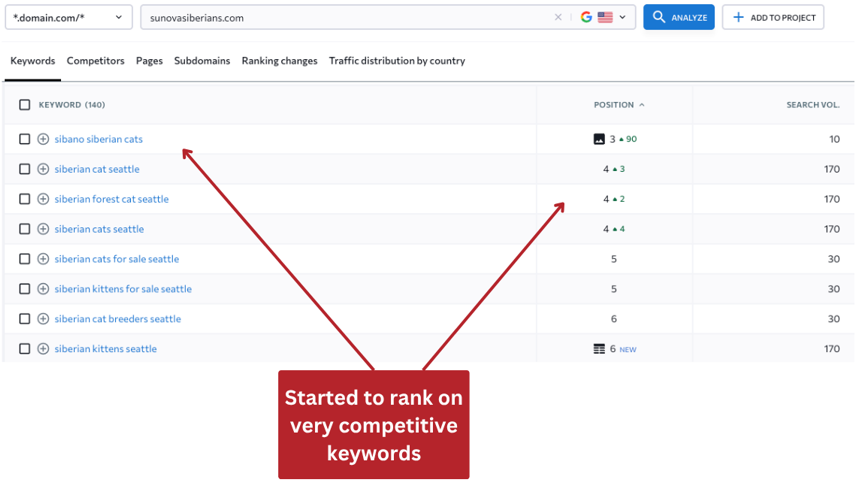Viewport: 858px width, 485px height.
Task: Open Traffic distribution by country tab
Action: (x=397, y=61)
